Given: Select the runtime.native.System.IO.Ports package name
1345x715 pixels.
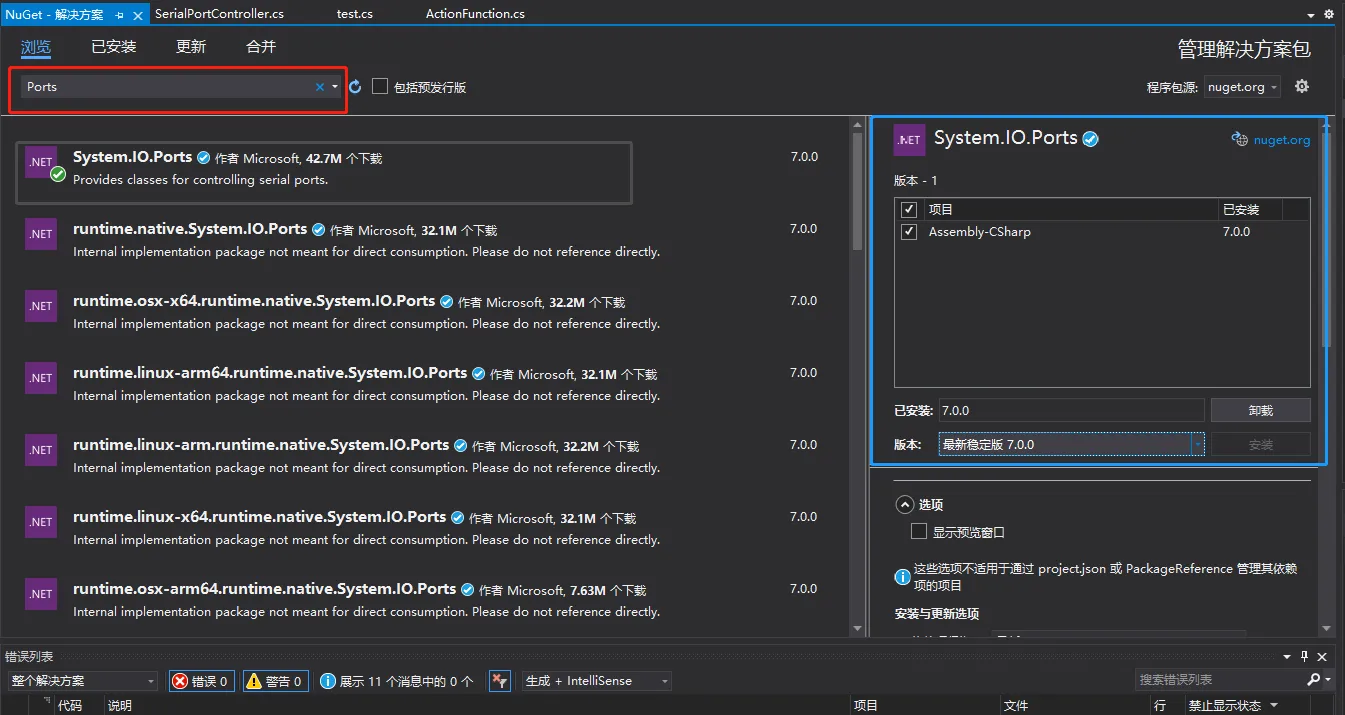Looking at the screenshot, I should pos(190,229).
